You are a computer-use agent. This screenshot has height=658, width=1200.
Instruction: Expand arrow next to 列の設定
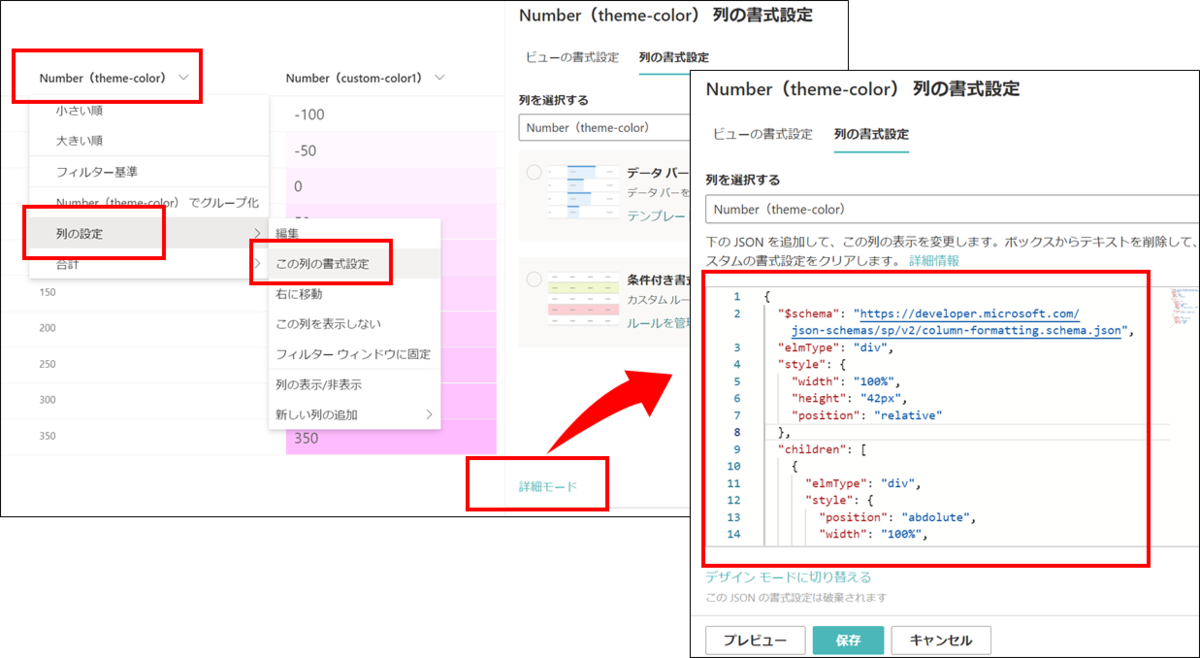258,233
